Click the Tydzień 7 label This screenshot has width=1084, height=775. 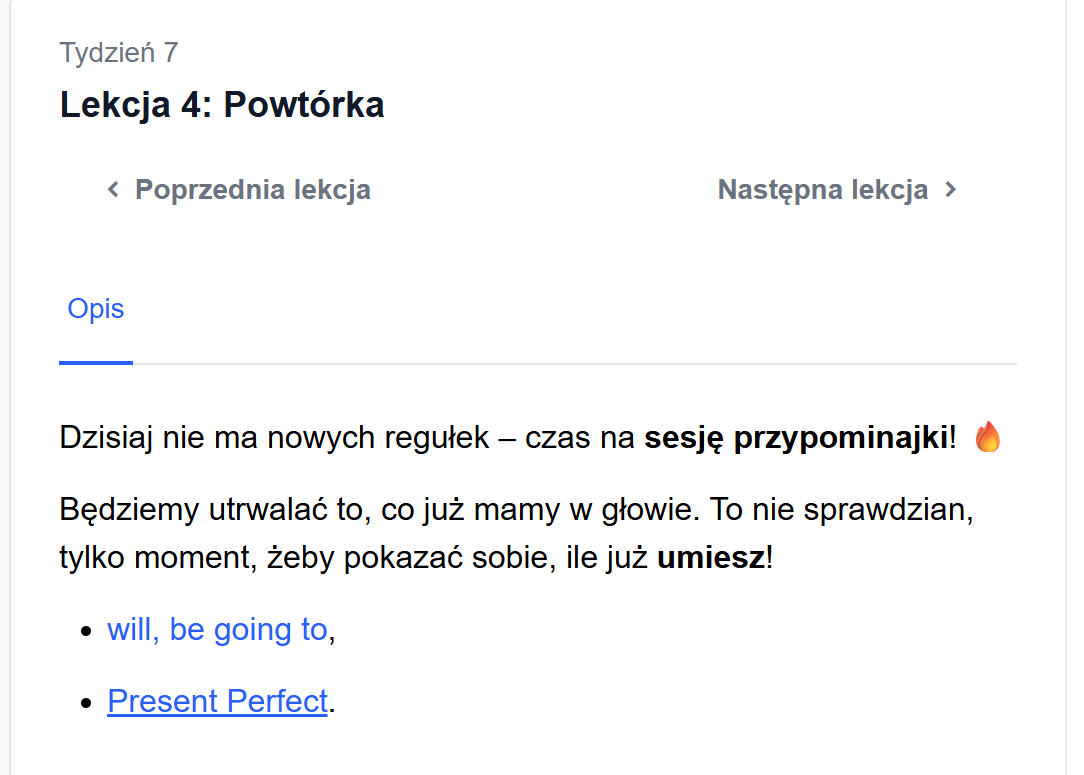click(119, 52)
